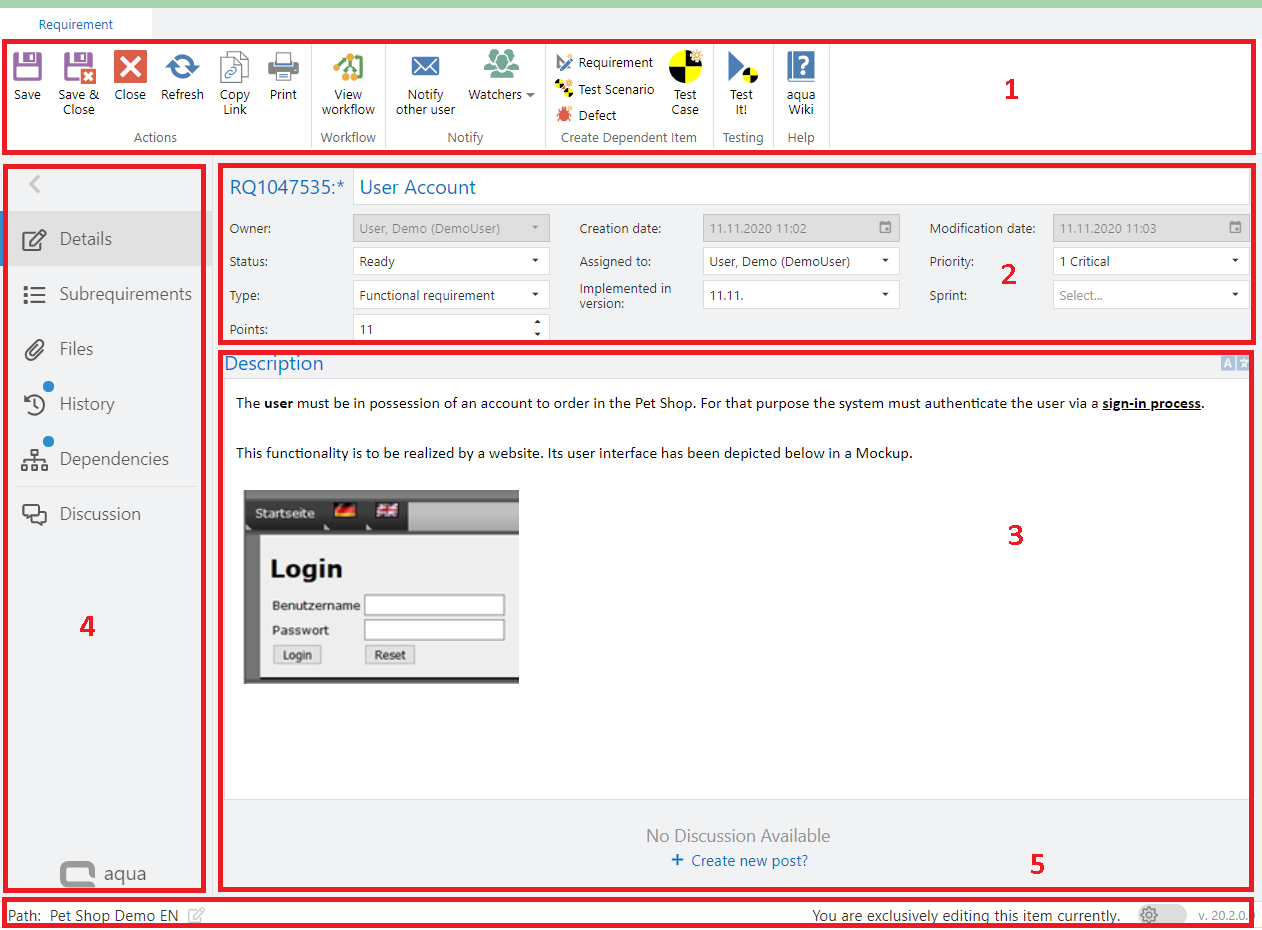Screen dimensions: 1262x930
Task: Launch Test It! from the Testing group
Action: click(741, 68)
